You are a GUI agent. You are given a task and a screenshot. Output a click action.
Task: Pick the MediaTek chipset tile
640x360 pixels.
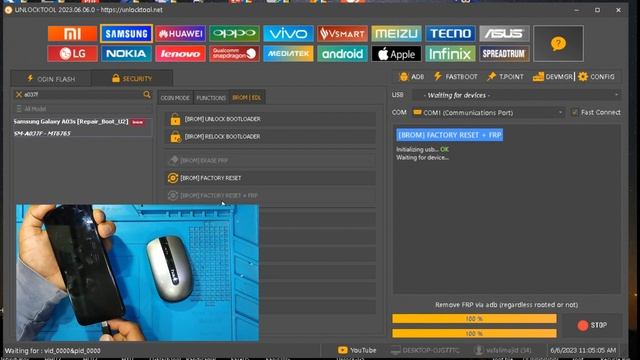pyautogui.click(x=288, y=53)
